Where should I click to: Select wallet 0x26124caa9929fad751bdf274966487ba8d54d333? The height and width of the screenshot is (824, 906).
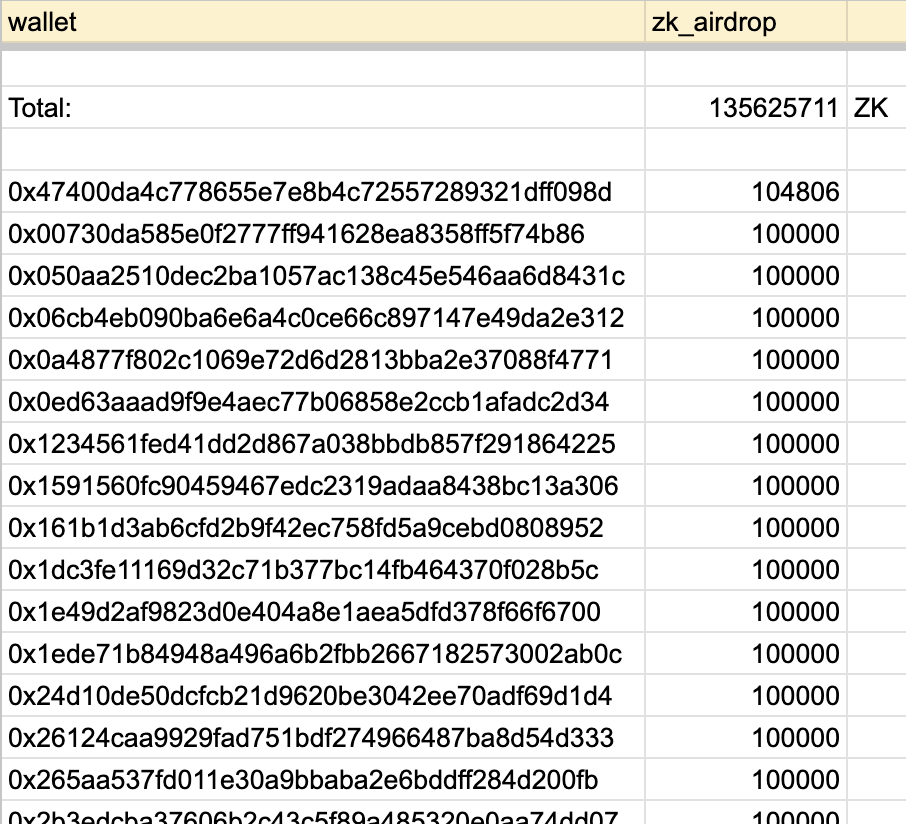(x=323, y=738)
